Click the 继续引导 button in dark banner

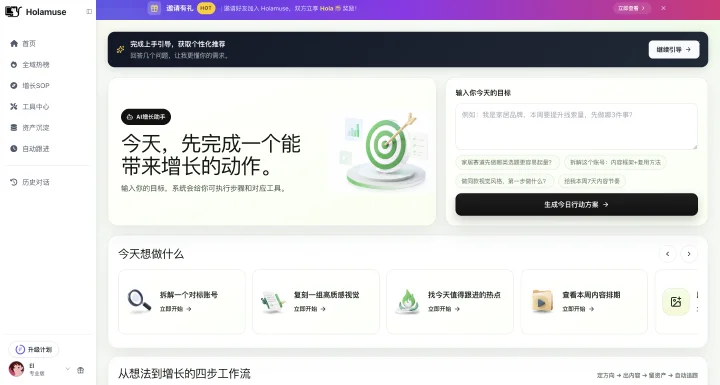pyautogui.click(x=674, y=50)
